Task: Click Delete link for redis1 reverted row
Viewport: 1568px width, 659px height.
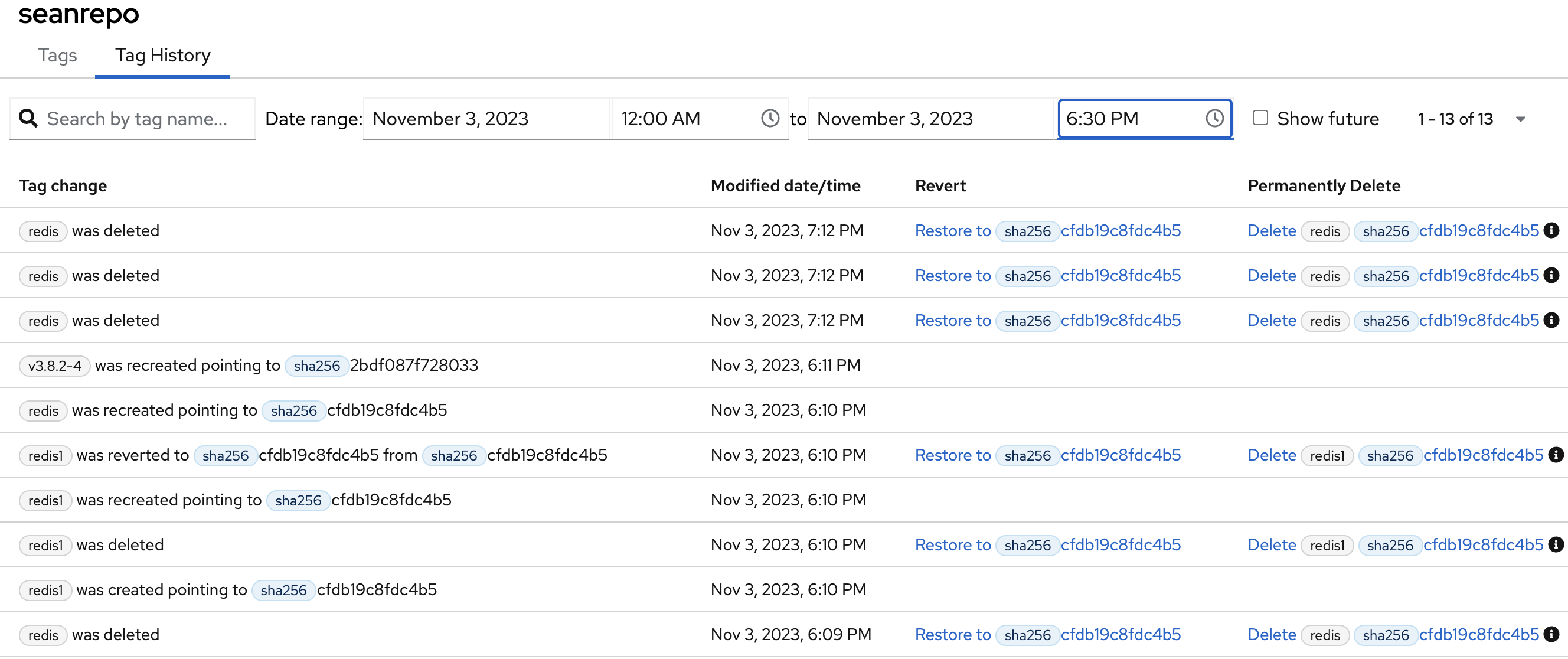Action: point(1271,455)
